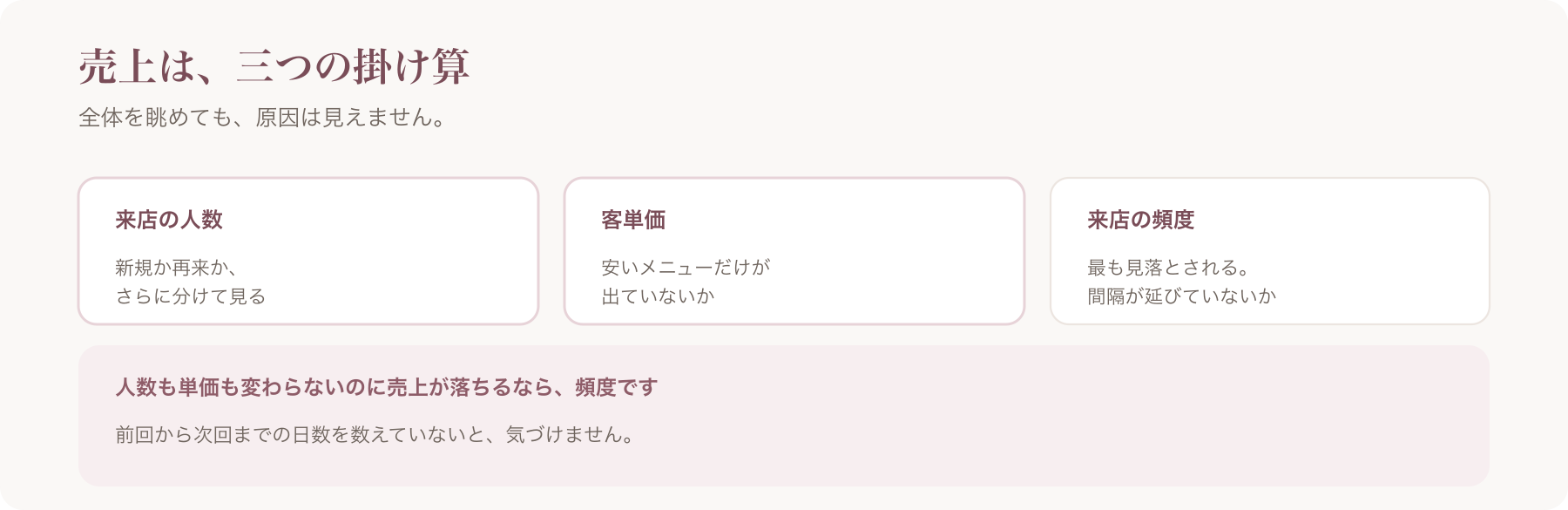Select the 客単価 card heading

[x=633, y=220]
